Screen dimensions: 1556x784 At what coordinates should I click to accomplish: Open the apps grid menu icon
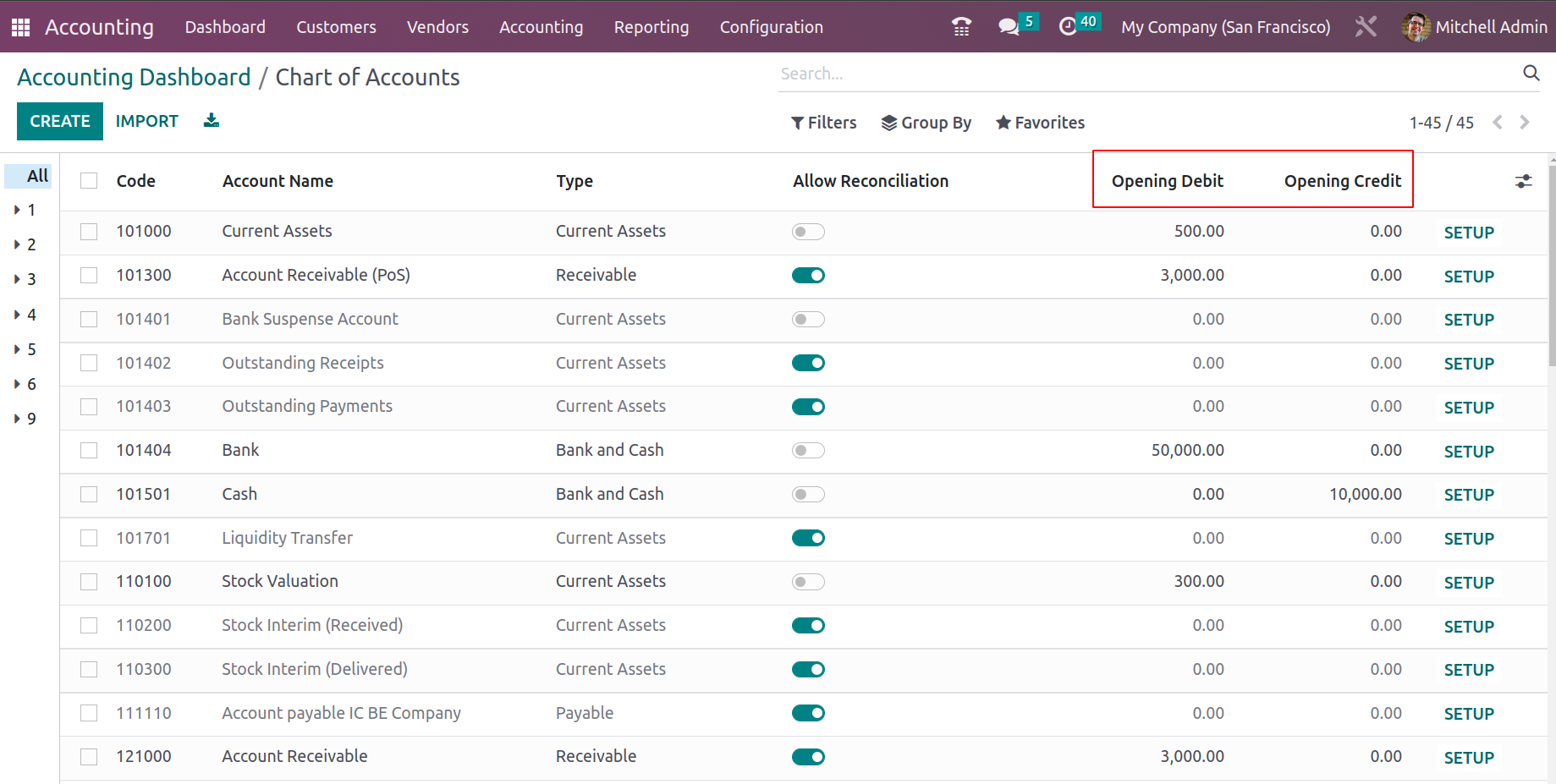tap(21, 27)
